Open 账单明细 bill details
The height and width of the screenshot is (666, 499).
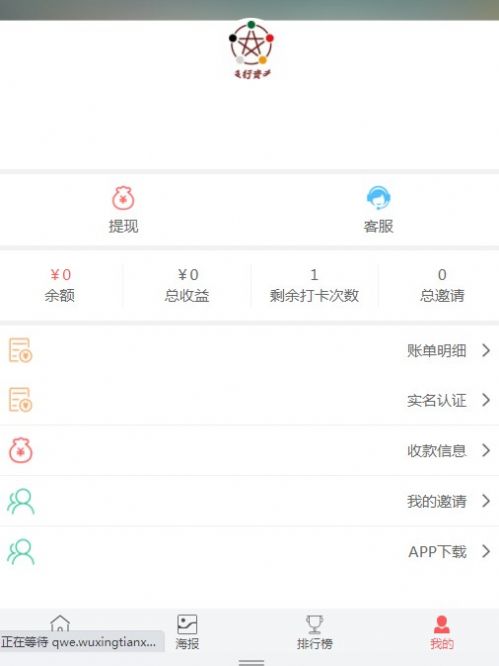[437, 351]
